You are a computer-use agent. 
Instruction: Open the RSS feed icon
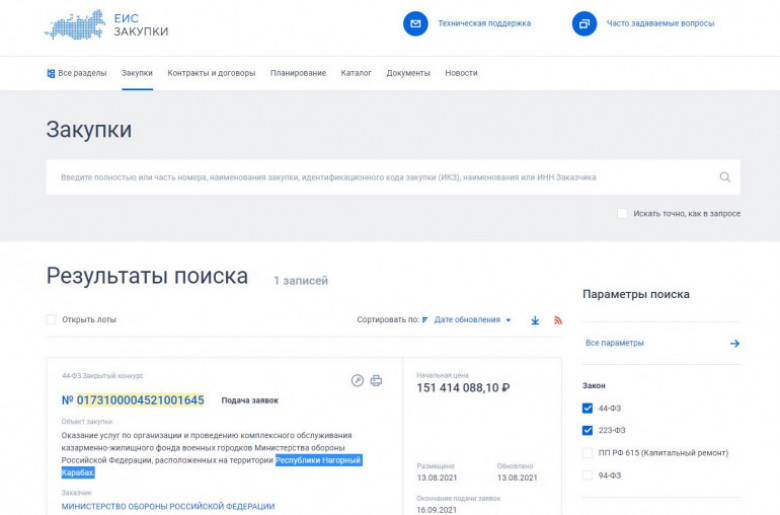[558, 320]
